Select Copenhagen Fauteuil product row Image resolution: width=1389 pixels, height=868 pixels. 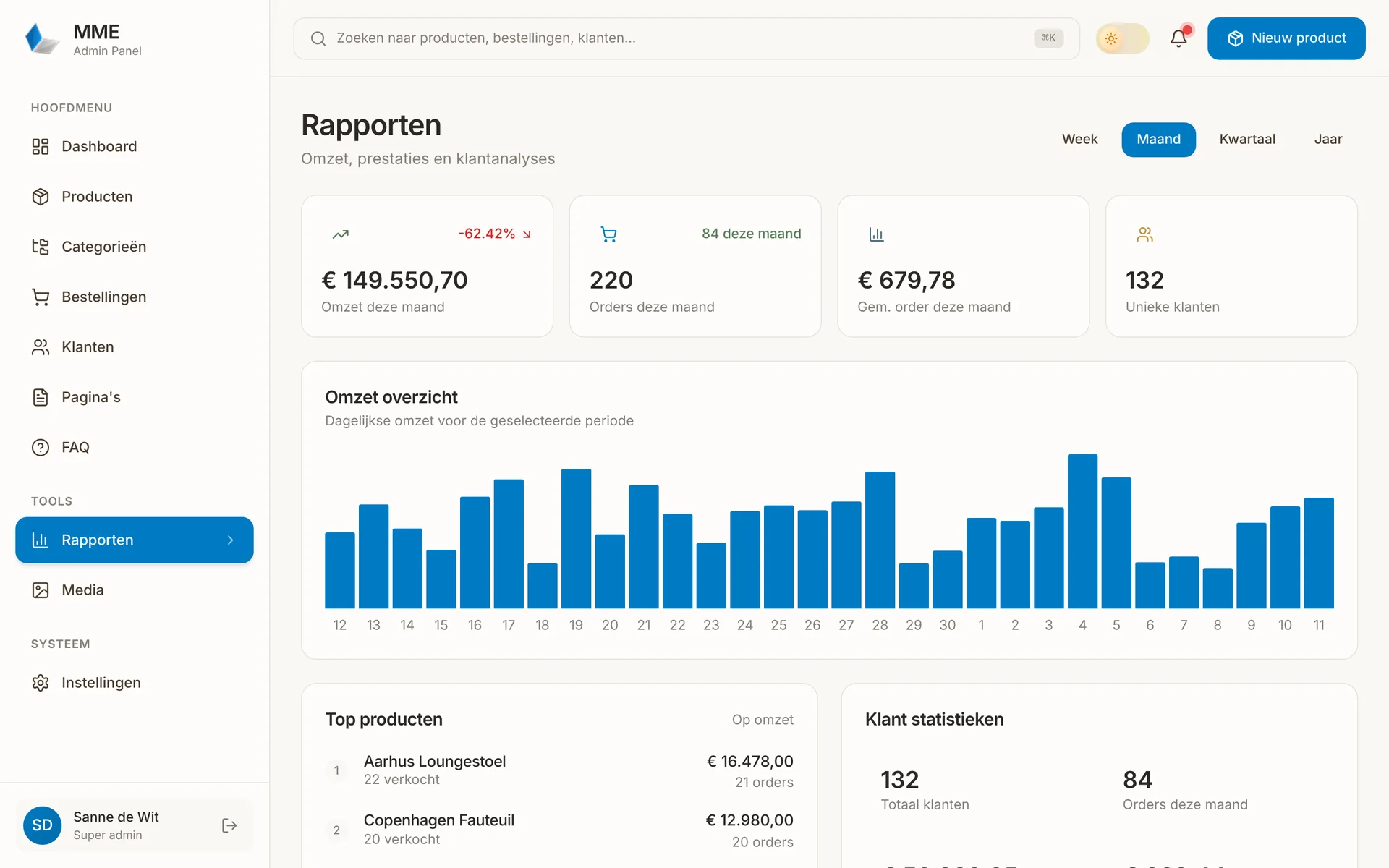pyautogui.click(x=559, y=830)
